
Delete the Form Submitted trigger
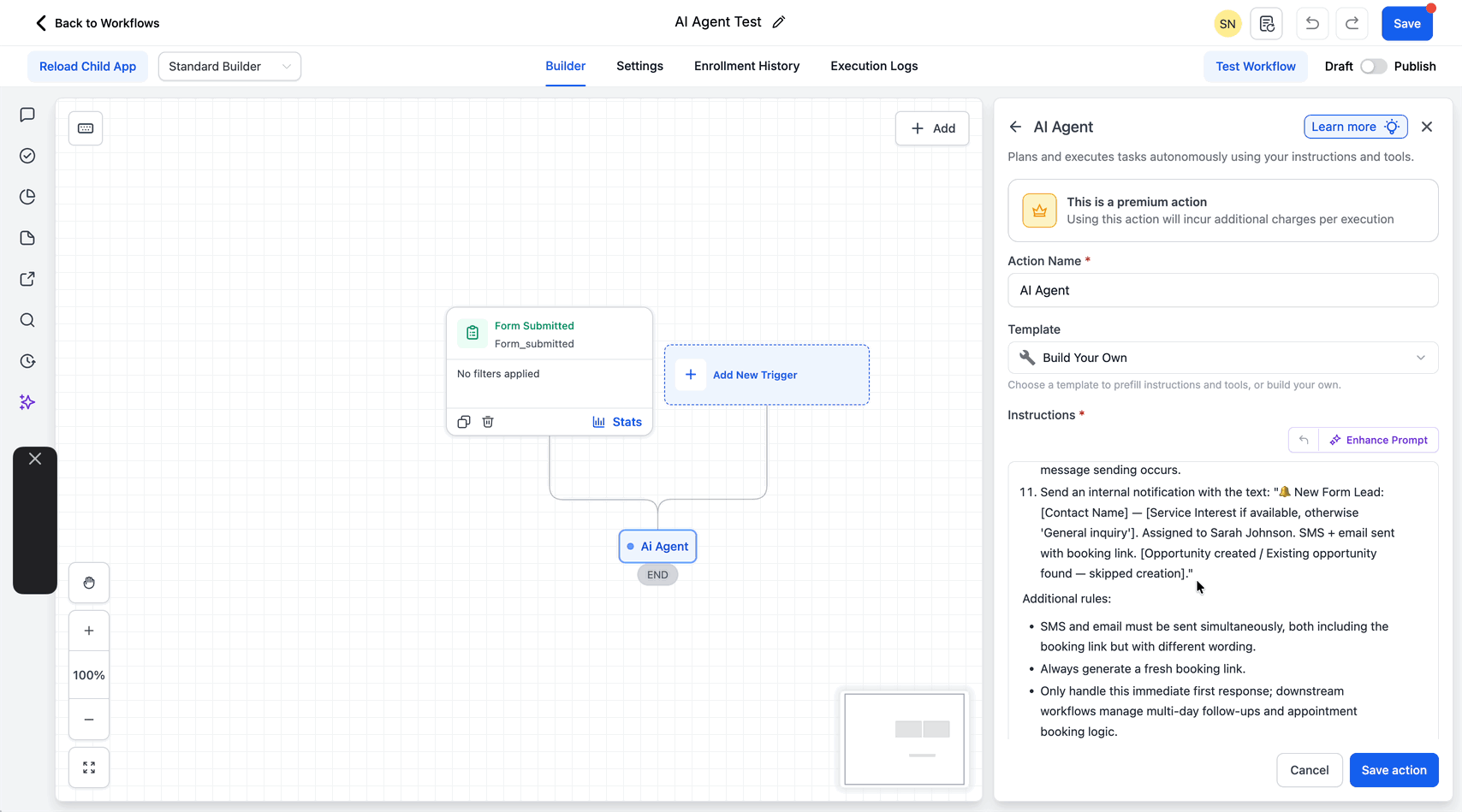pyautogui.click(x=488, y=421)
